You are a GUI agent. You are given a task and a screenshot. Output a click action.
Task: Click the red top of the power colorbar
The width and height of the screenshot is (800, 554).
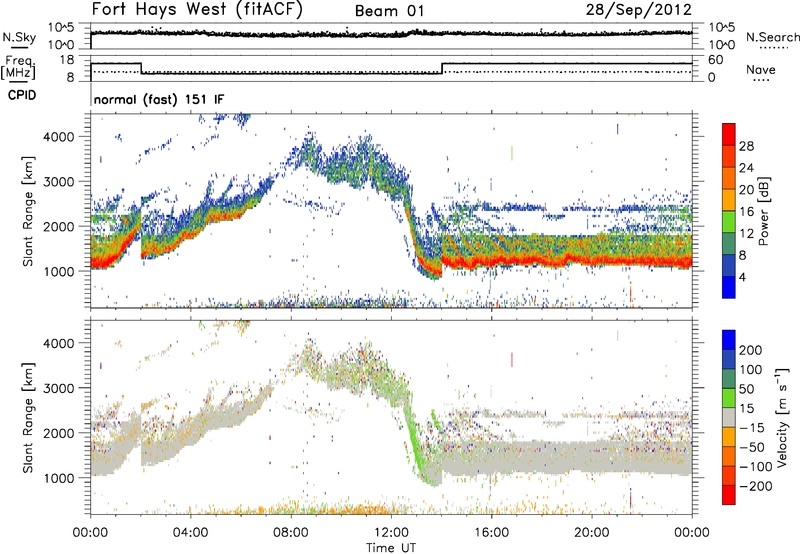pos(729,134)
